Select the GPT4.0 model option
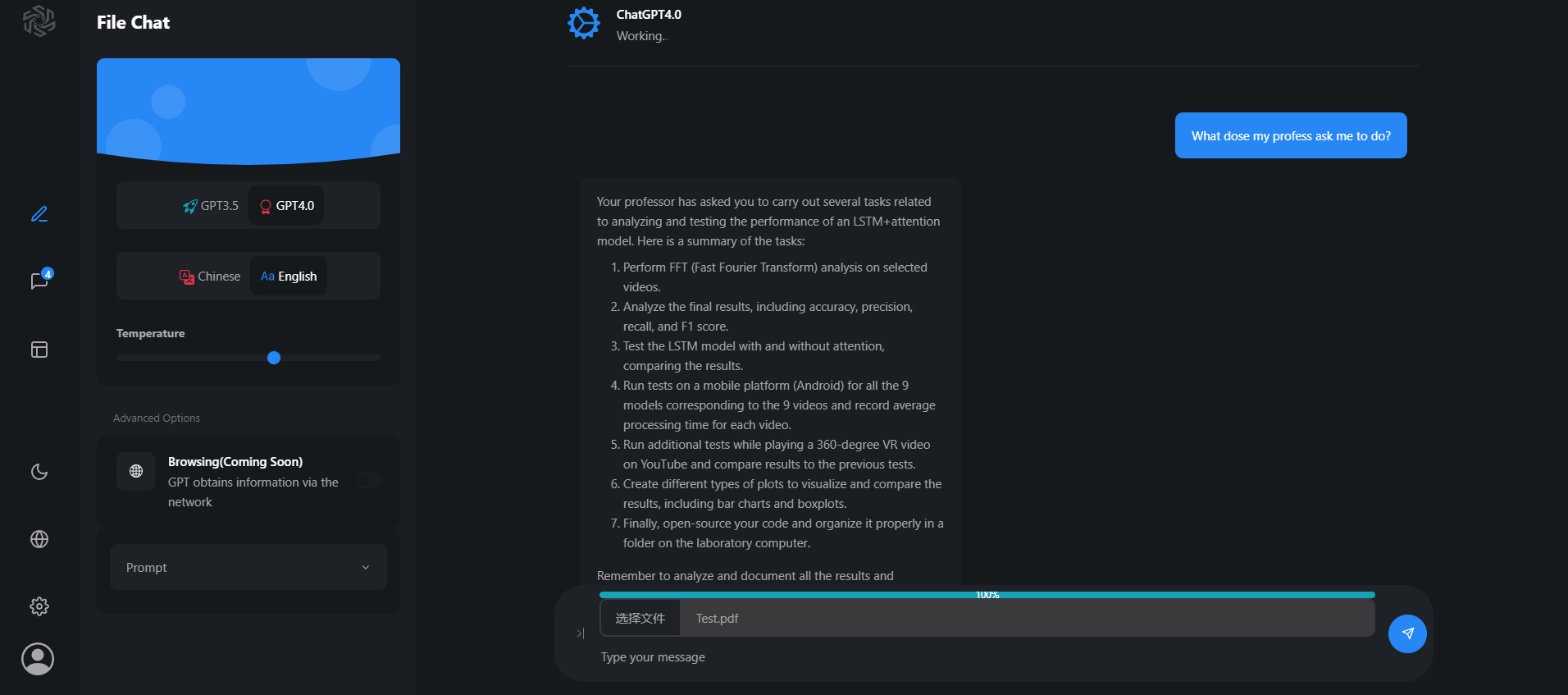 tap(287, 206)
